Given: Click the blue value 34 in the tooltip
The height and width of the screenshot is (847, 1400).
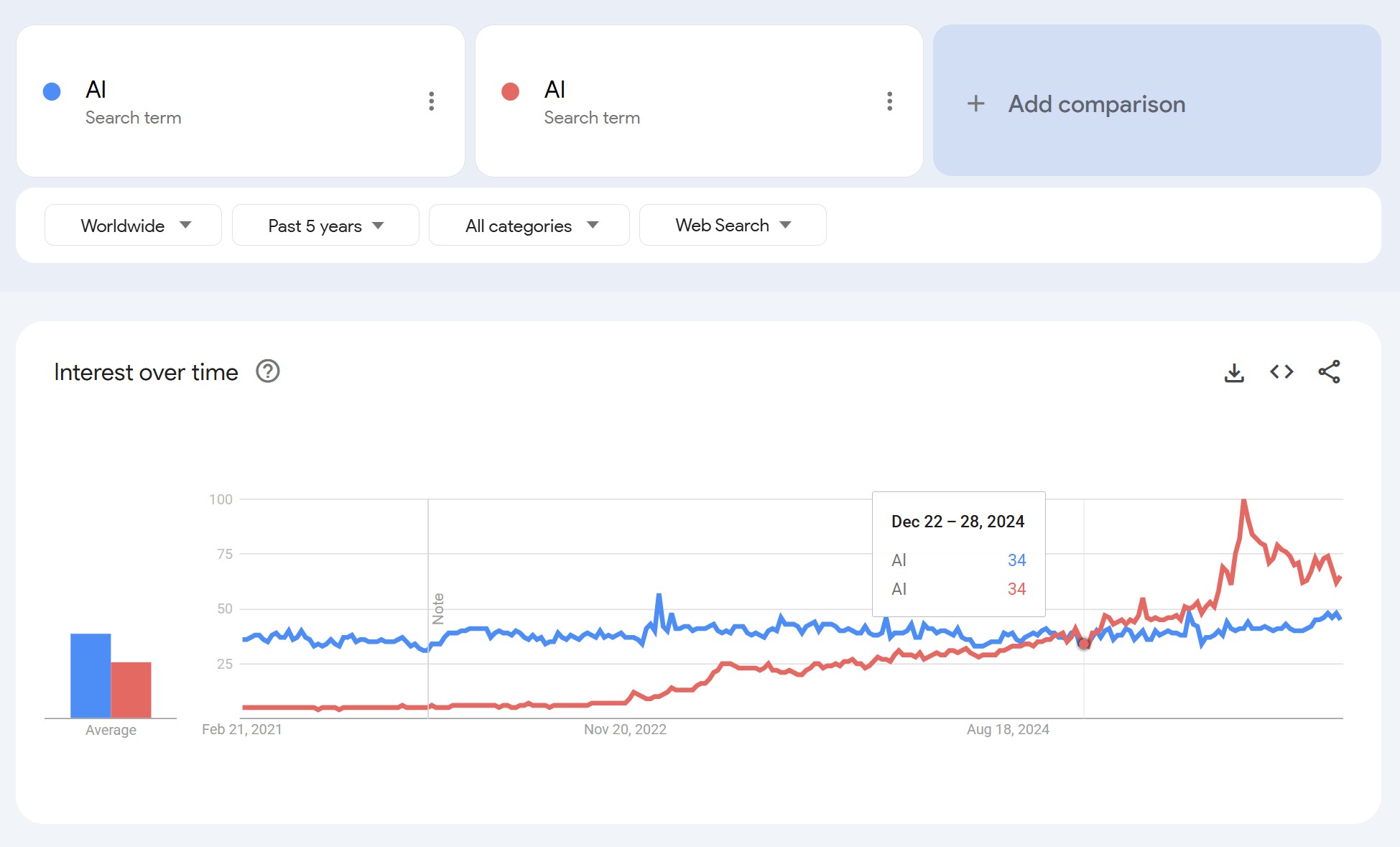Looking at the screenshot, I should coord(1016,560).
